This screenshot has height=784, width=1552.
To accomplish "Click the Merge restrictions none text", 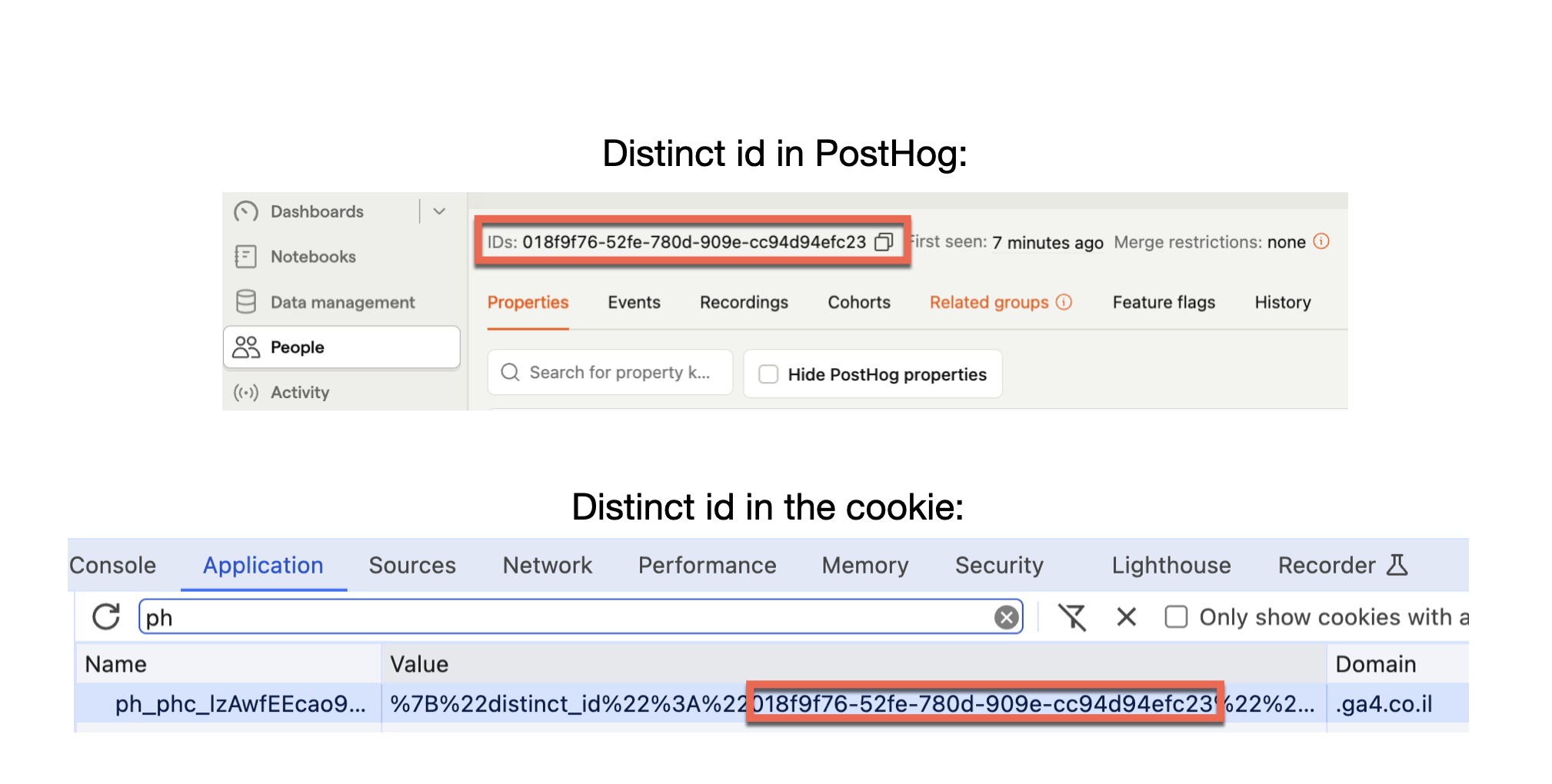I will tap(1210, 242).
